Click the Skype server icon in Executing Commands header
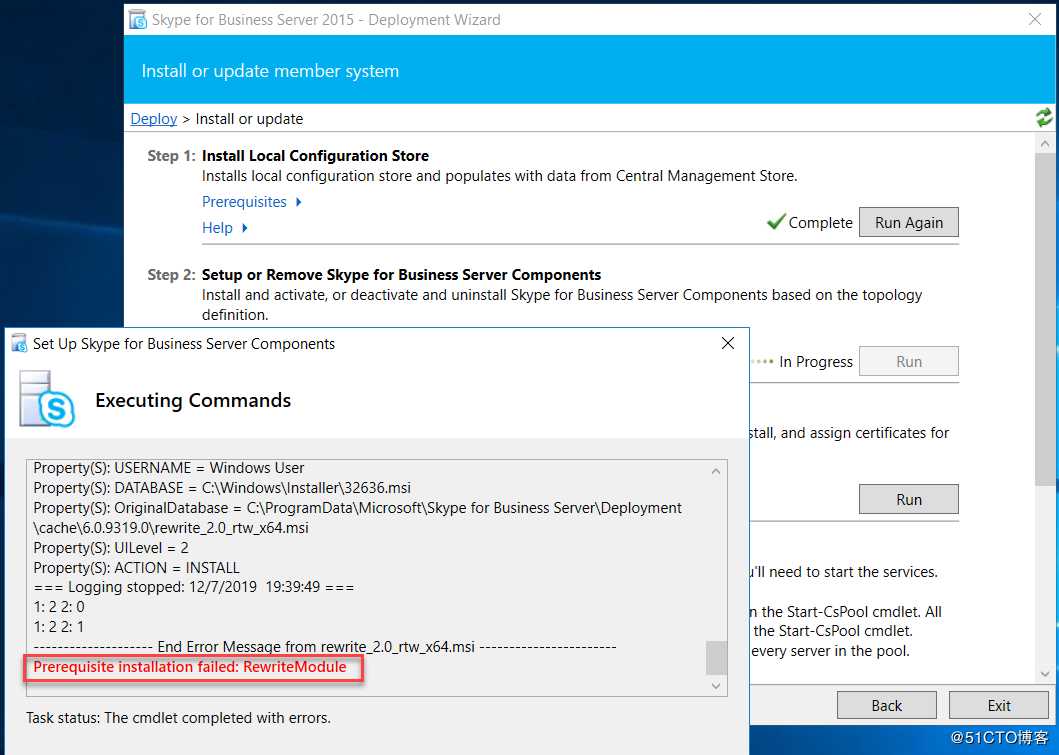This screenshot has width=1059, height=755. [47, 399]
